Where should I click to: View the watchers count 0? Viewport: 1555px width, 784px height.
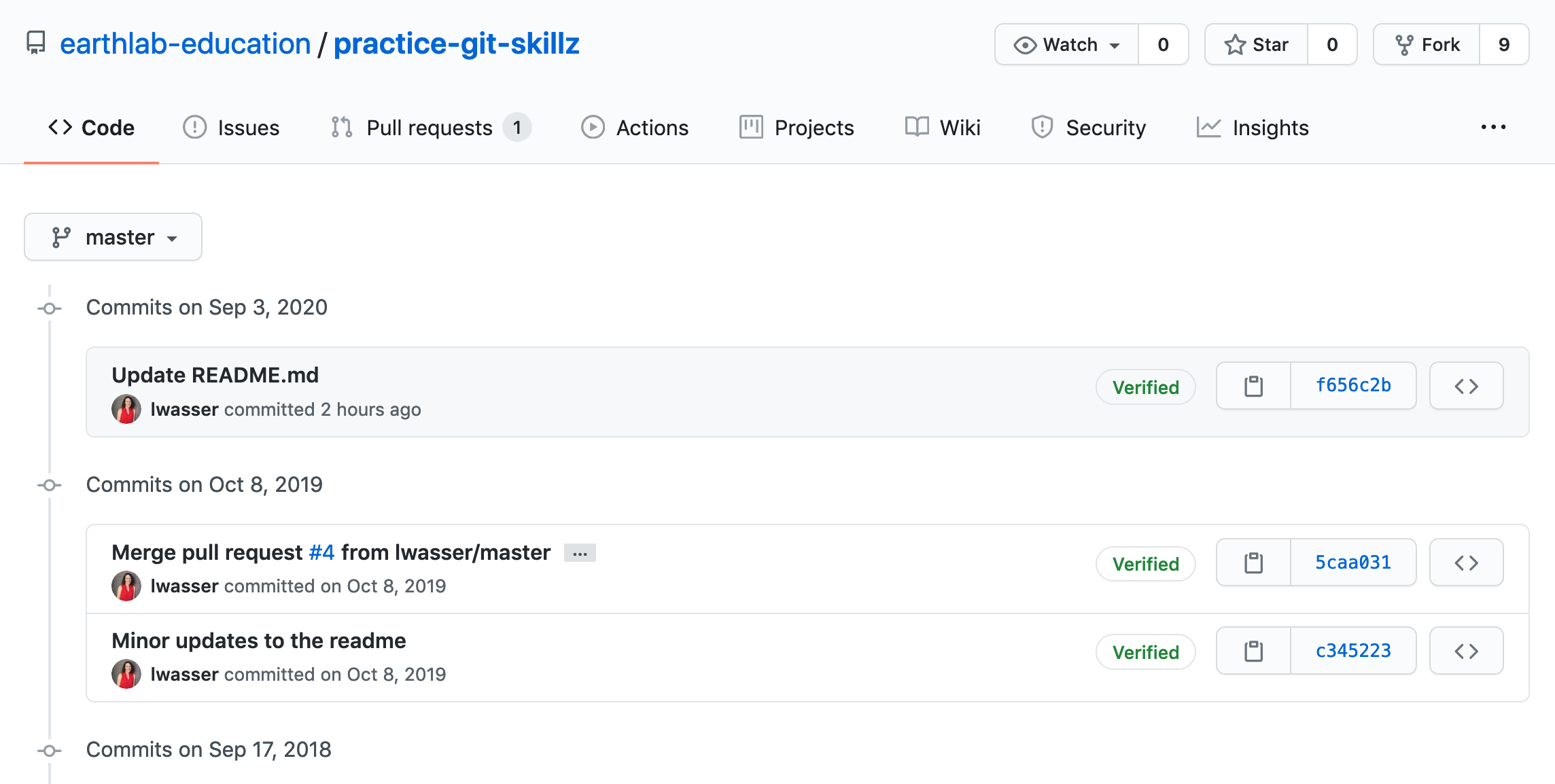1164,45
